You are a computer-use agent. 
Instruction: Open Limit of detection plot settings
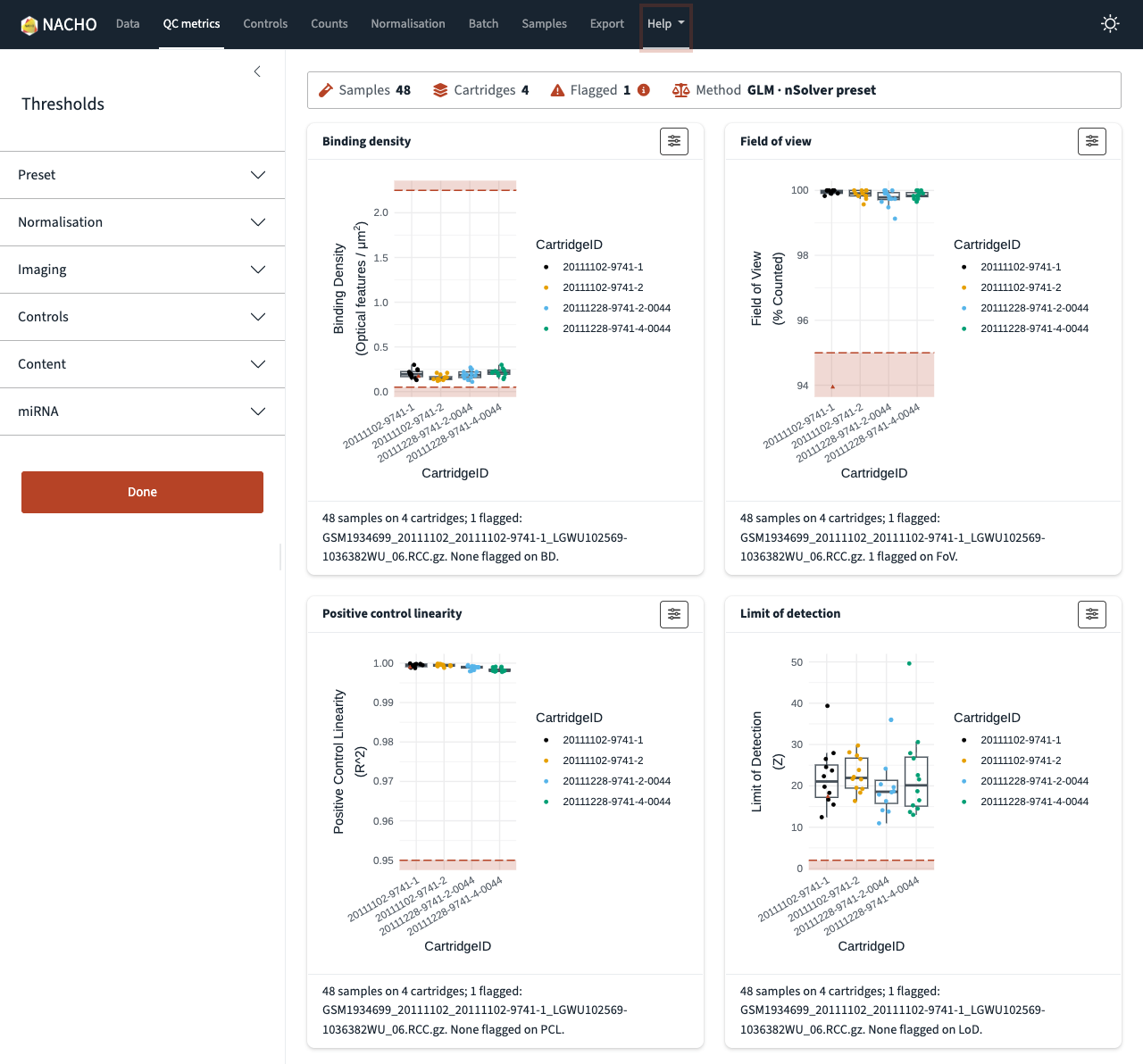point(1092,614)
